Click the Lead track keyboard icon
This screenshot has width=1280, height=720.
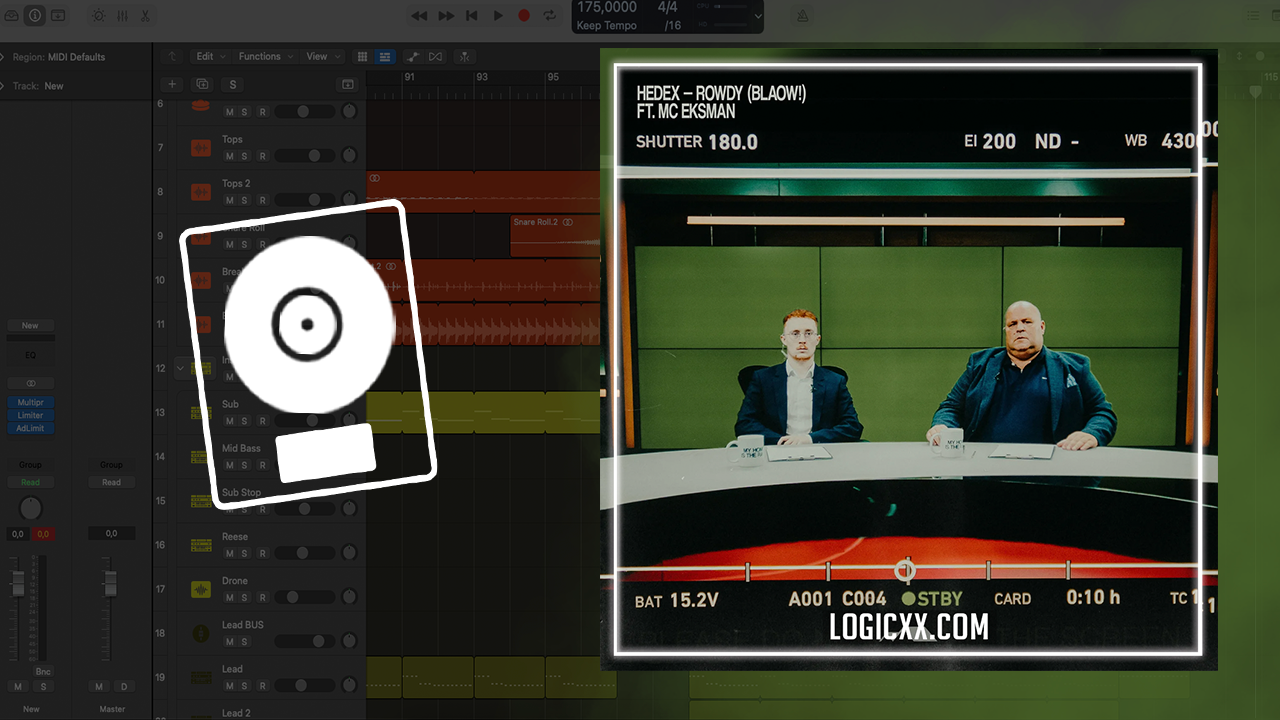click(x=201, y=677)
